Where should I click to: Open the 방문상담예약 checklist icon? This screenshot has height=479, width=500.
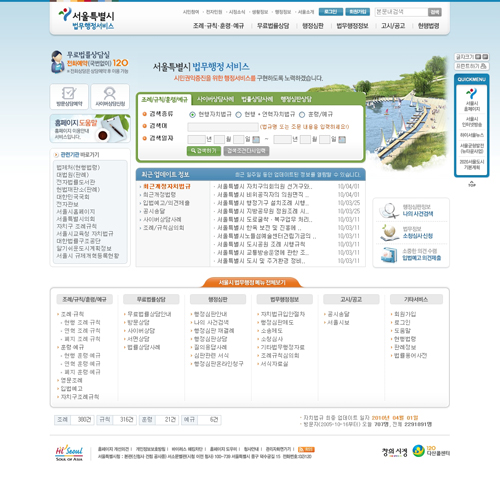coord(69,93)
